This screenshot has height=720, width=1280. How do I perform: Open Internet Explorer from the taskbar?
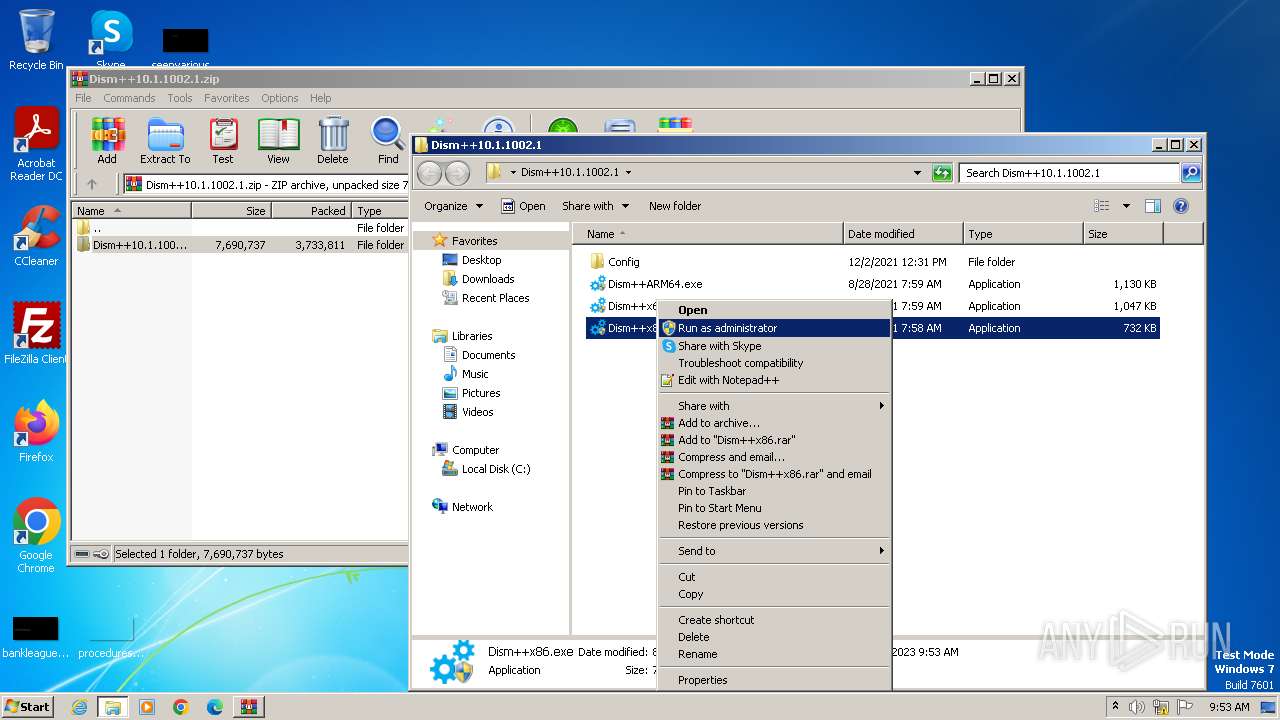click(x=79, y=707)
